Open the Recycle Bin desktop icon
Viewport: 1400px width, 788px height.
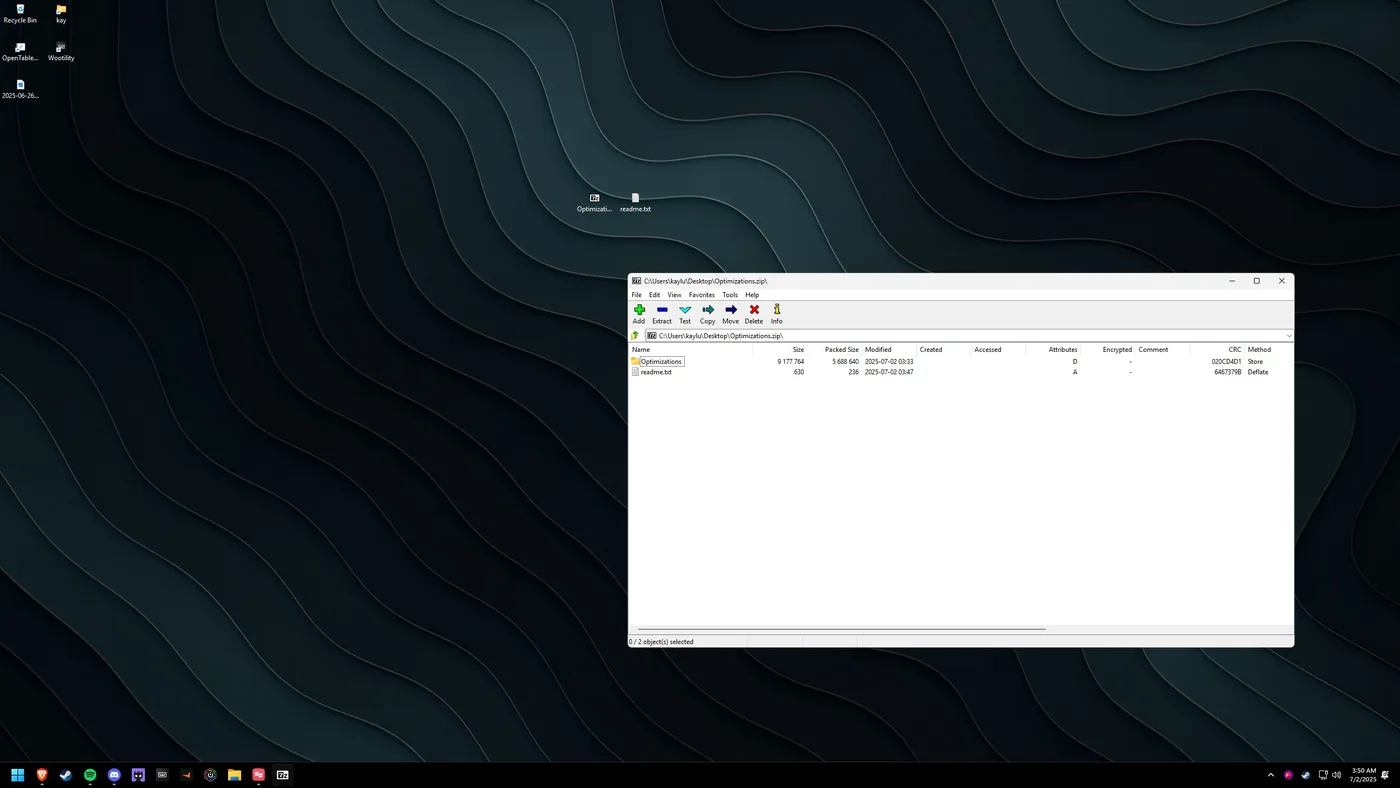coord(20,14)
